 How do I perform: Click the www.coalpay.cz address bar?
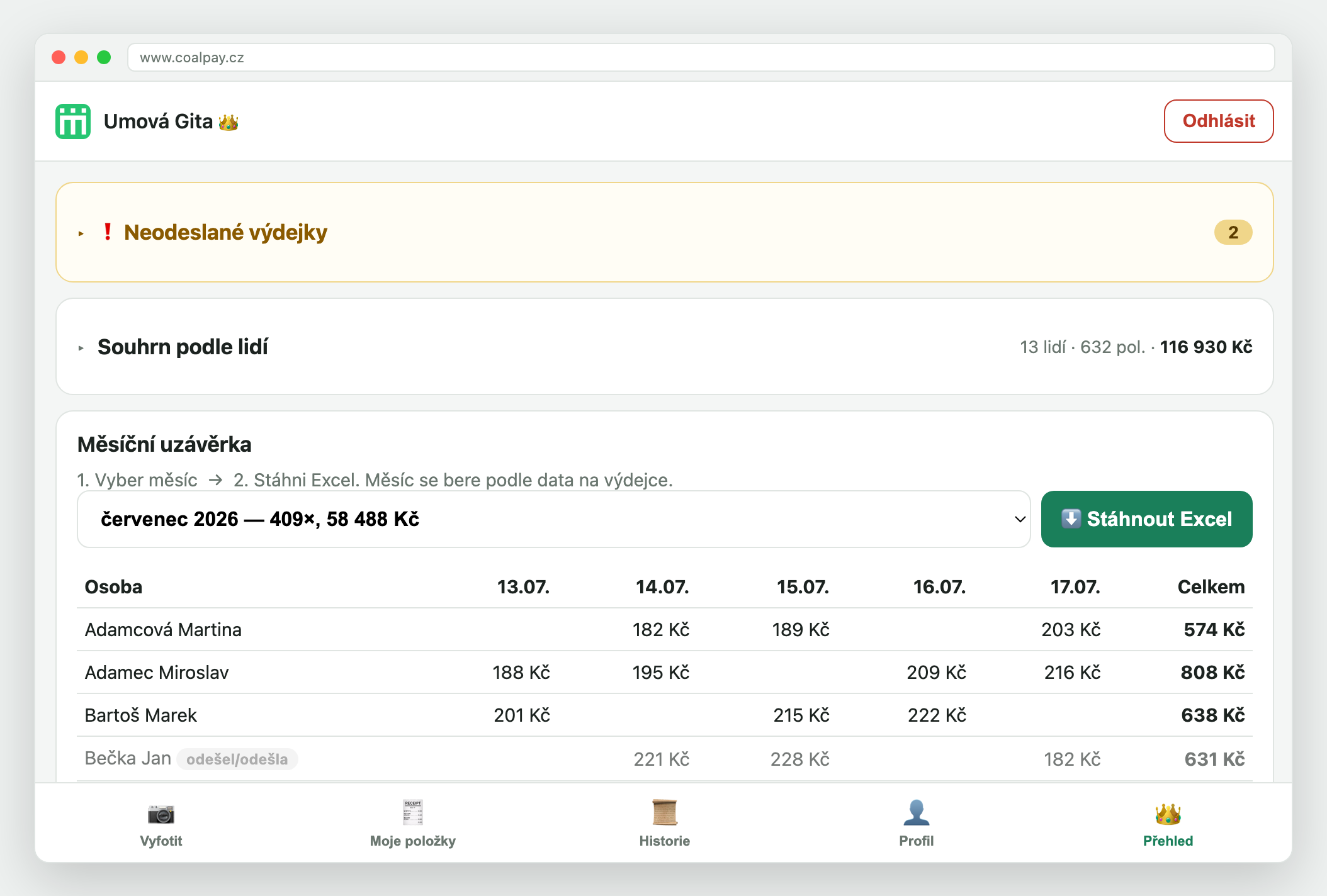701,57
